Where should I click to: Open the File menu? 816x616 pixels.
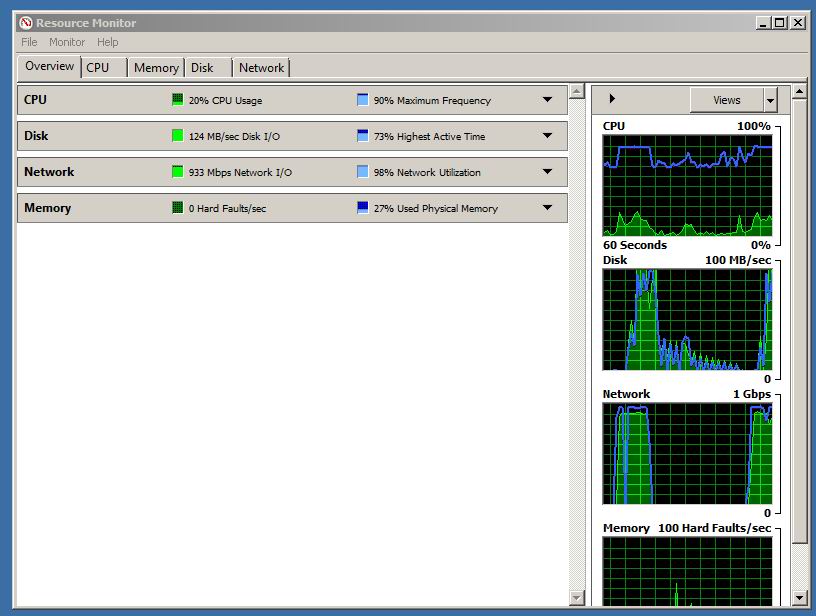coord(29,42)
